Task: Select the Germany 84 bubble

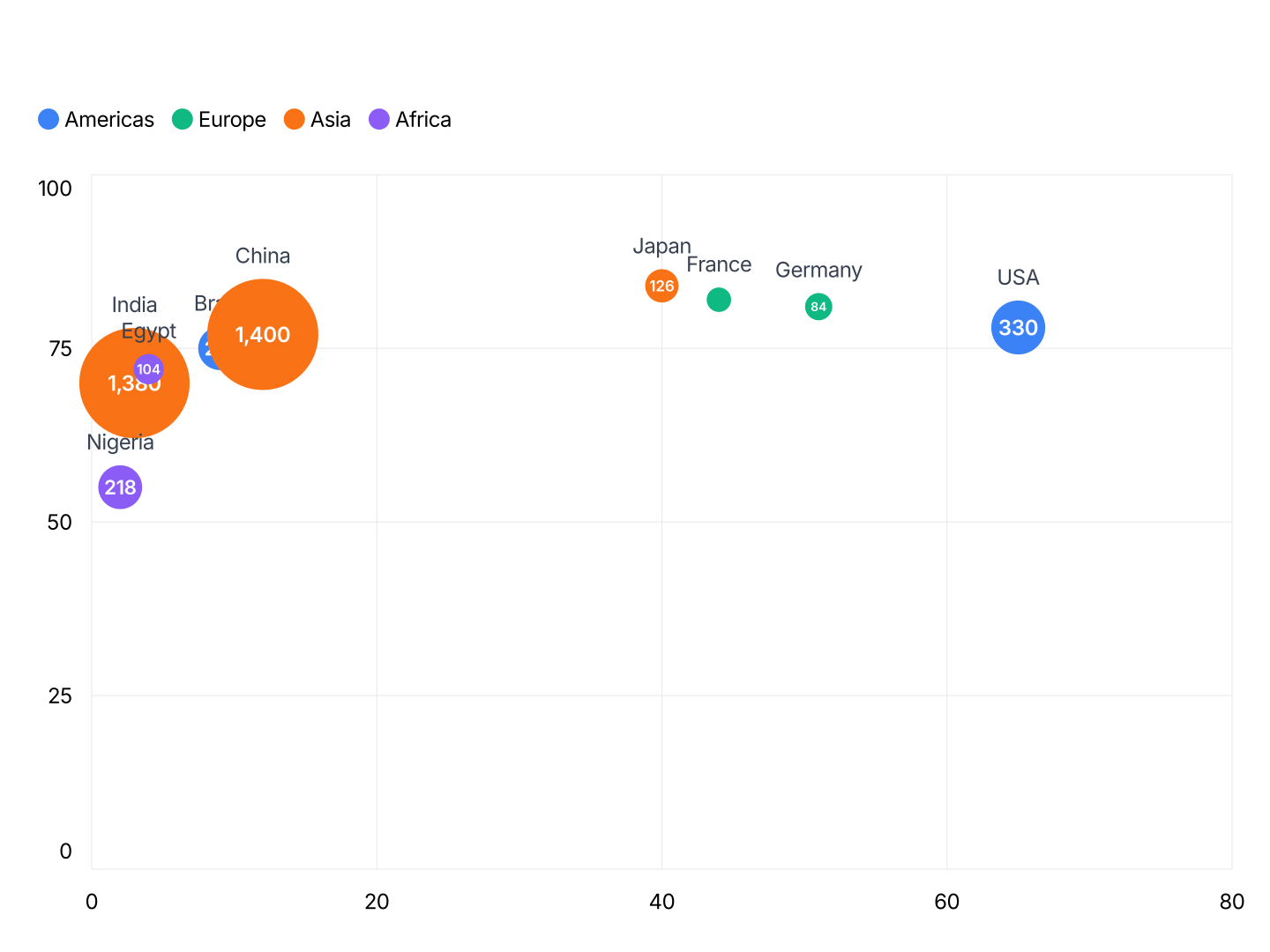Action: pos(818,307)
